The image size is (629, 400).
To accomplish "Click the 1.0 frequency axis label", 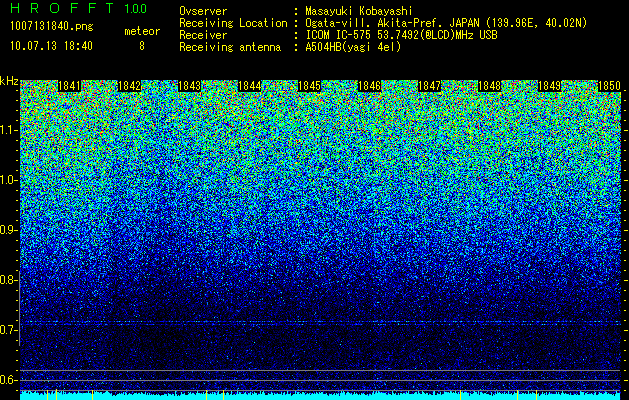I will tap(8, 180).
